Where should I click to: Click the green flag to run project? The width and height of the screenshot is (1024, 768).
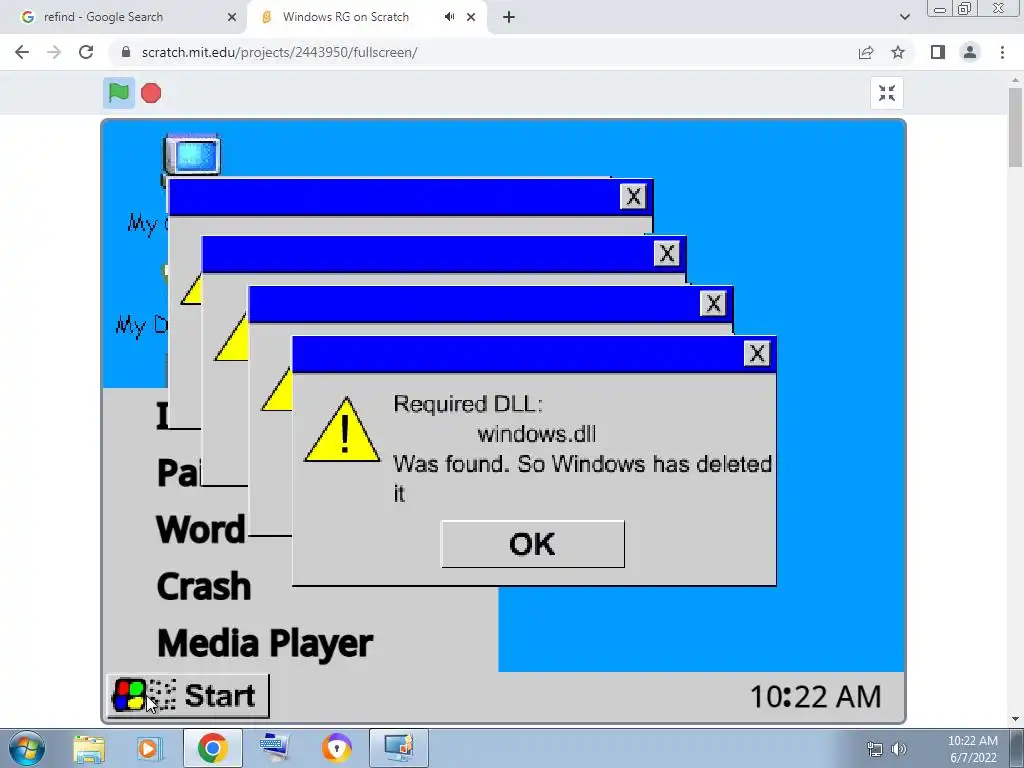coord(119,93)
